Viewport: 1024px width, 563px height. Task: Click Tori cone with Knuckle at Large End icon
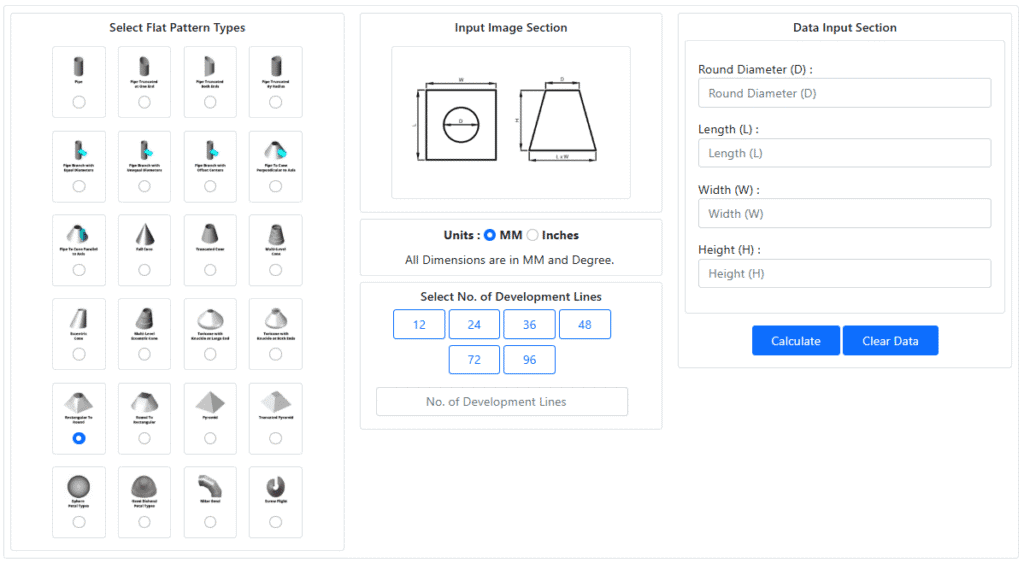210,318
